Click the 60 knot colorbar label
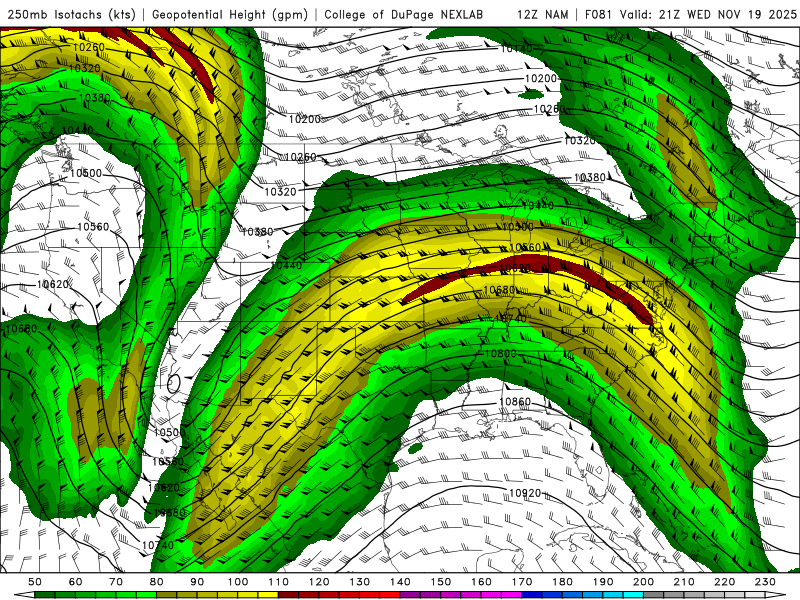 (75, 582)
